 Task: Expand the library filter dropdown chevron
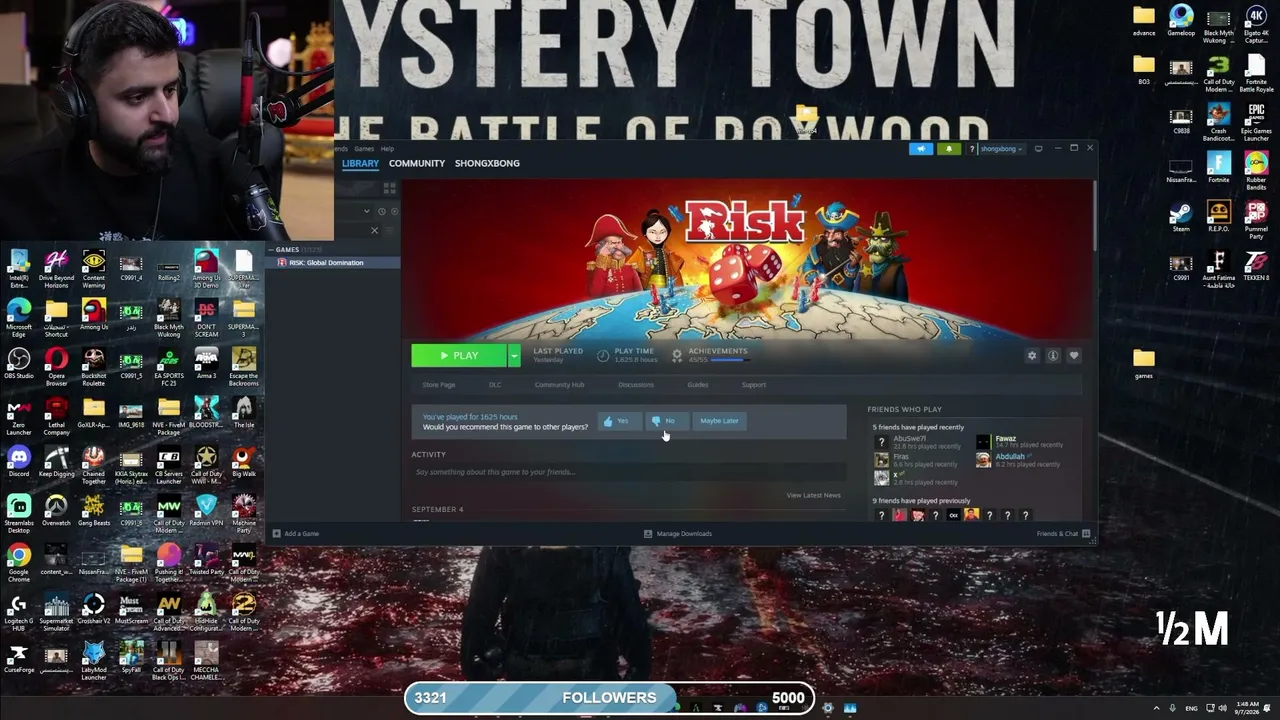click(367, 211)
